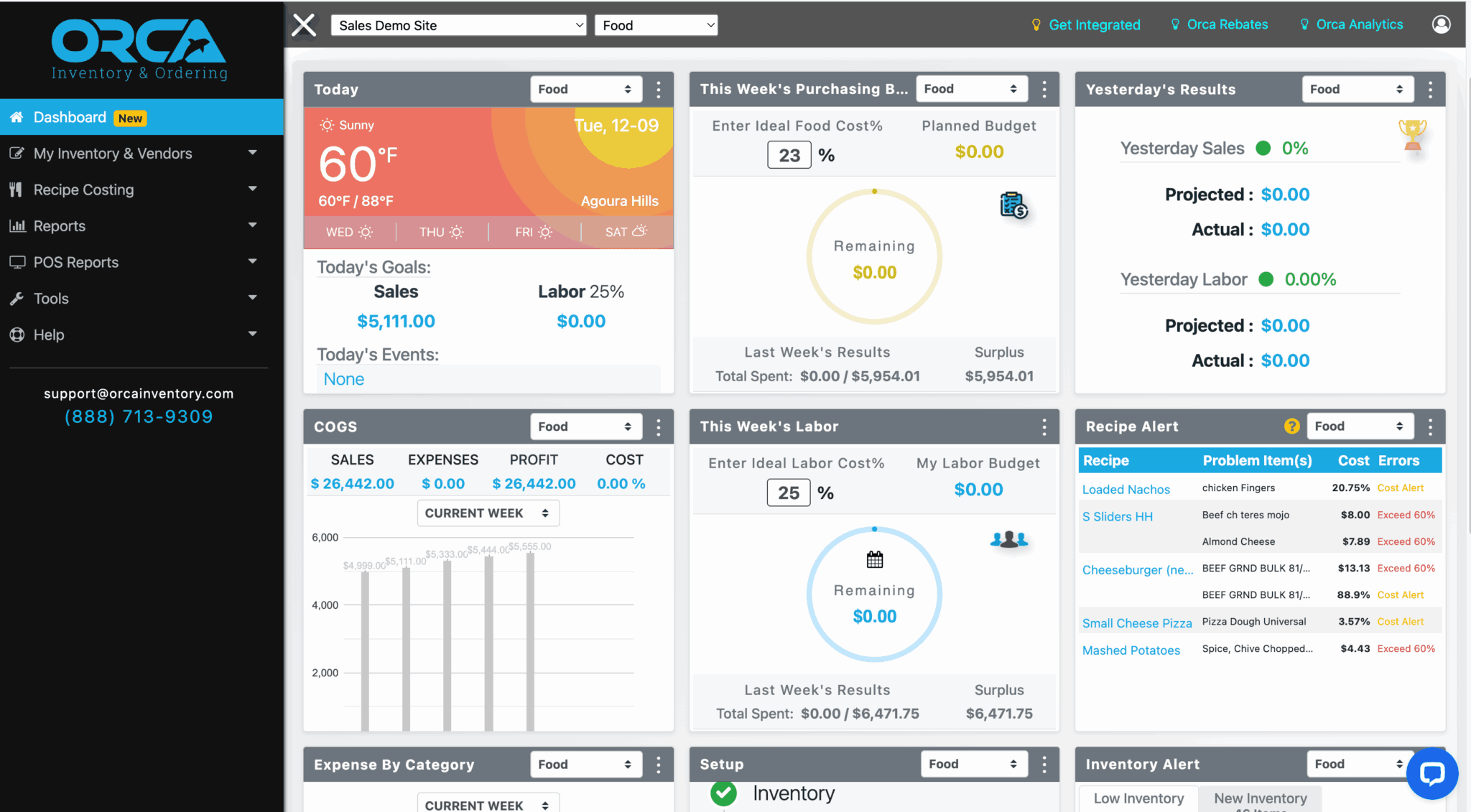This screenshot has width=1471, height=812.
Task: Open the Today widget three-dot menu
Action: (x=659, y=90)
